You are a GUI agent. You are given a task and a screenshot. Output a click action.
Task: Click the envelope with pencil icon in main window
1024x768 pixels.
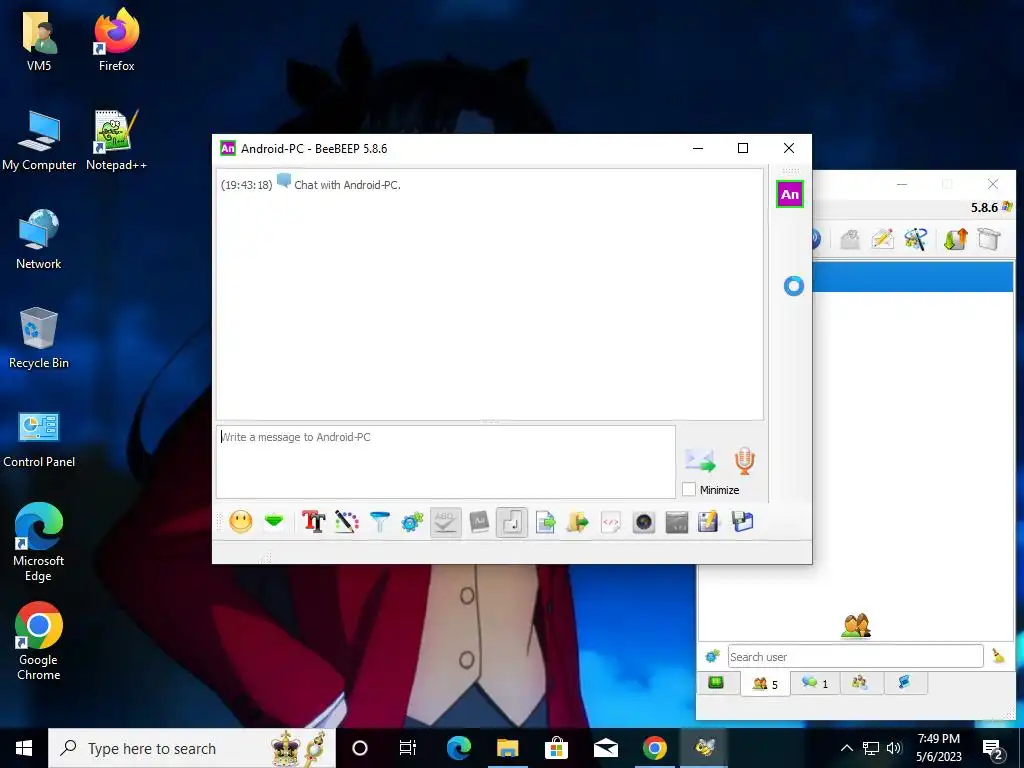(x=882, y=239)
